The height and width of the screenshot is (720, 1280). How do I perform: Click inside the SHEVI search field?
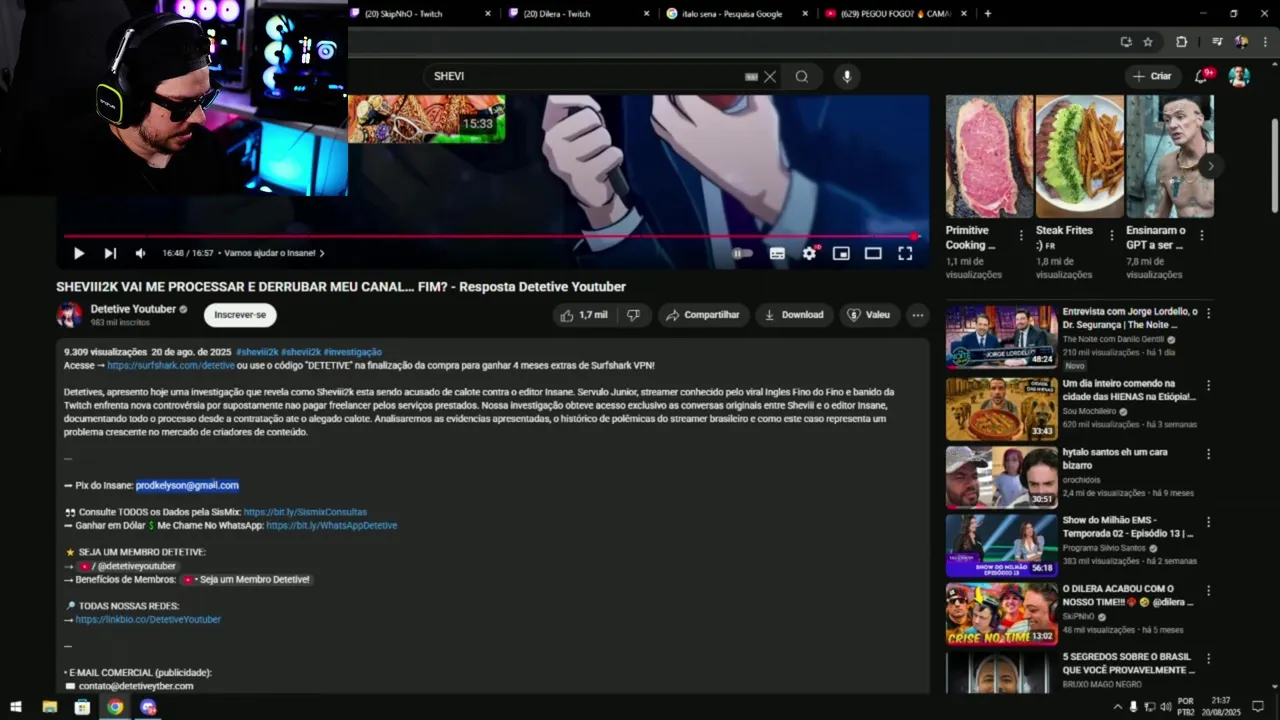click(x=585, y=77)
